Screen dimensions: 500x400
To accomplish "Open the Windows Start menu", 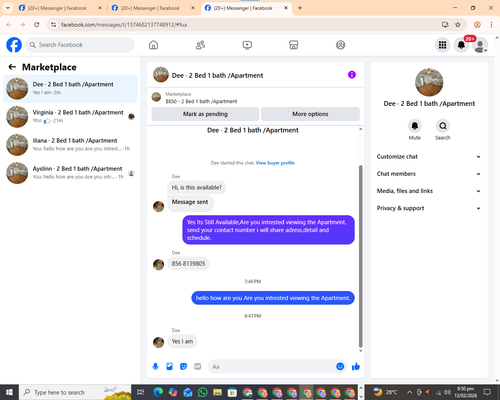I will pyautogui.click(x=9, y=392).
